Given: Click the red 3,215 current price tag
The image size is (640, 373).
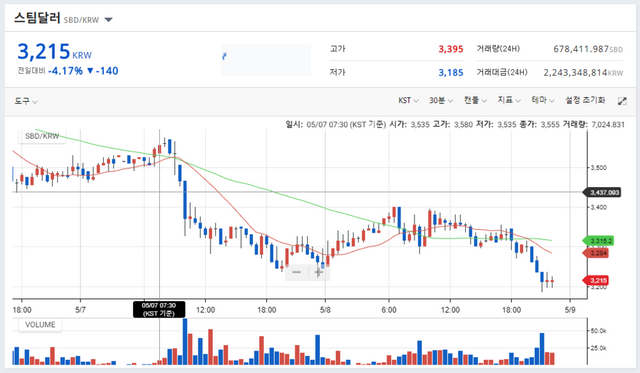Looking at the screenshot, I should tap(596, 280).
